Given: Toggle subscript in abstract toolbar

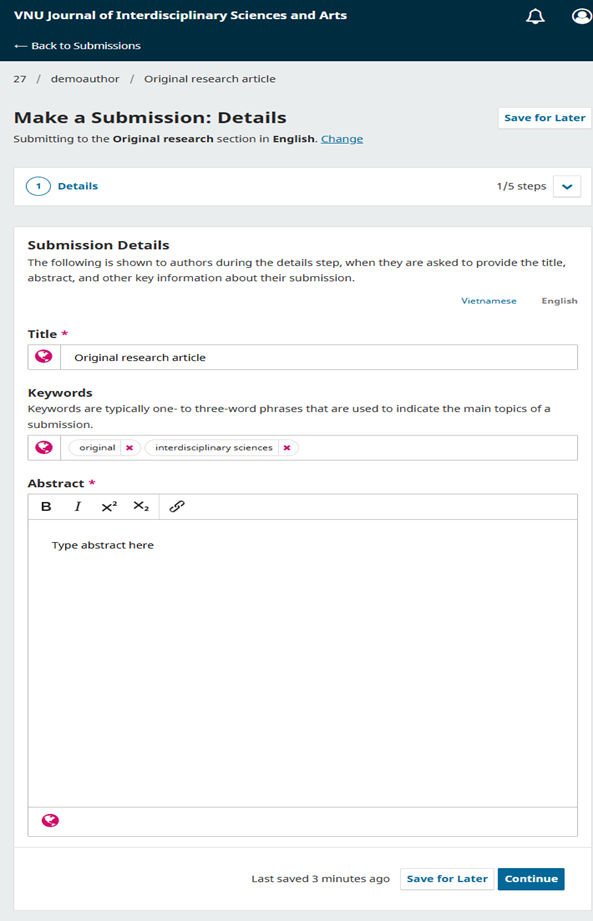Looking at the screenshot, I should pos(141,506).
